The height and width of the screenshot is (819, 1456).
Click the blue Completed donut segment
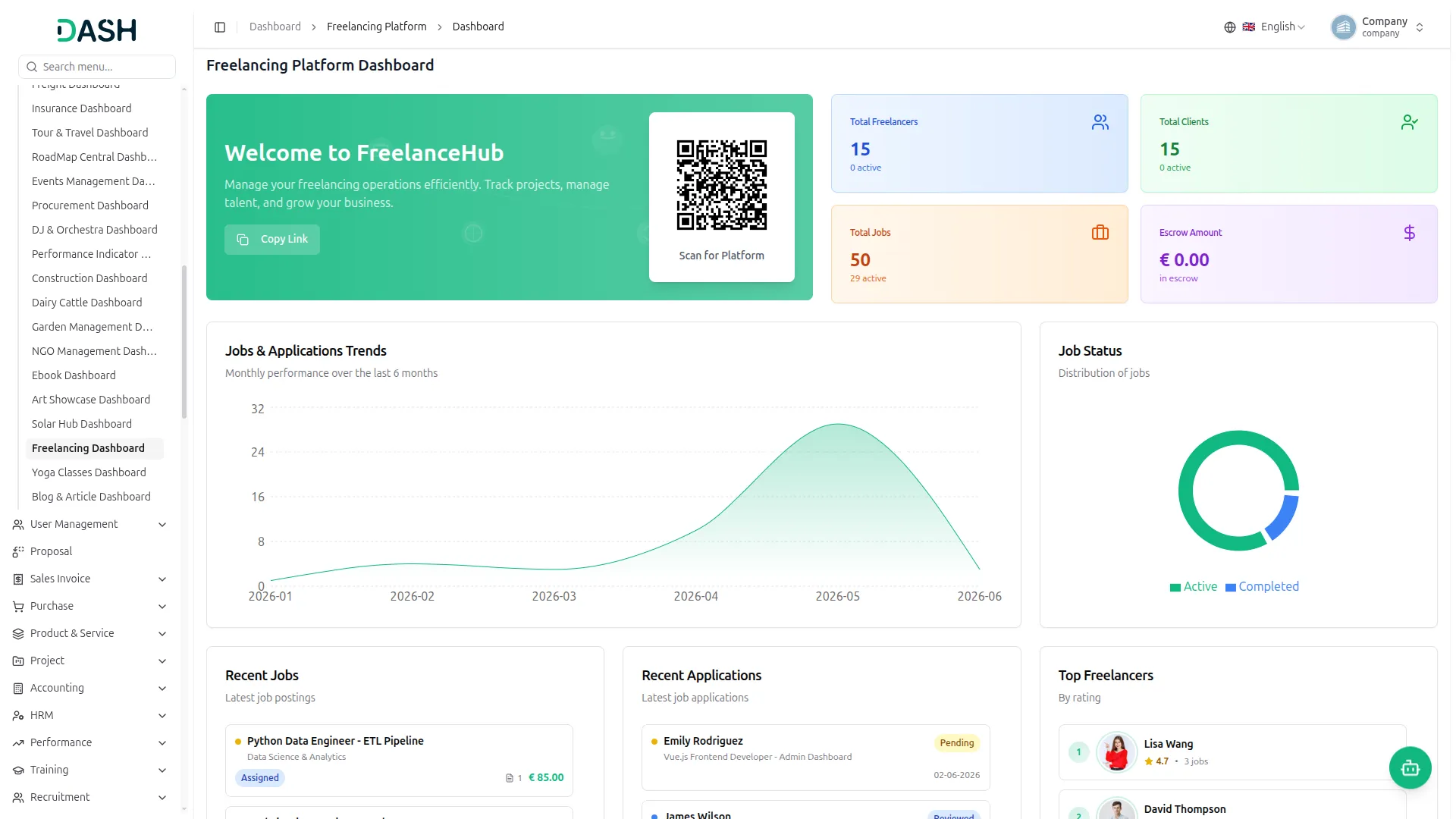[x=1283, y=519]
